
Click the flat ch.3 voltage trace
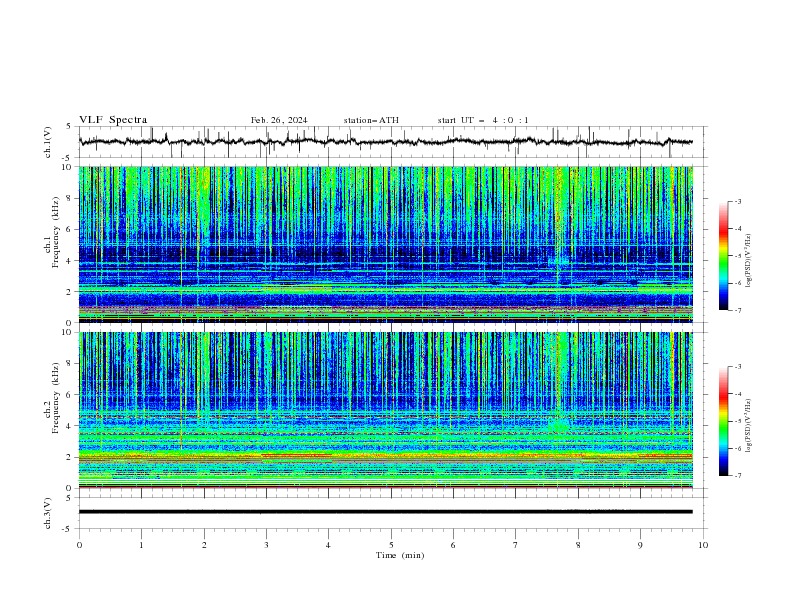click(385, 512)
